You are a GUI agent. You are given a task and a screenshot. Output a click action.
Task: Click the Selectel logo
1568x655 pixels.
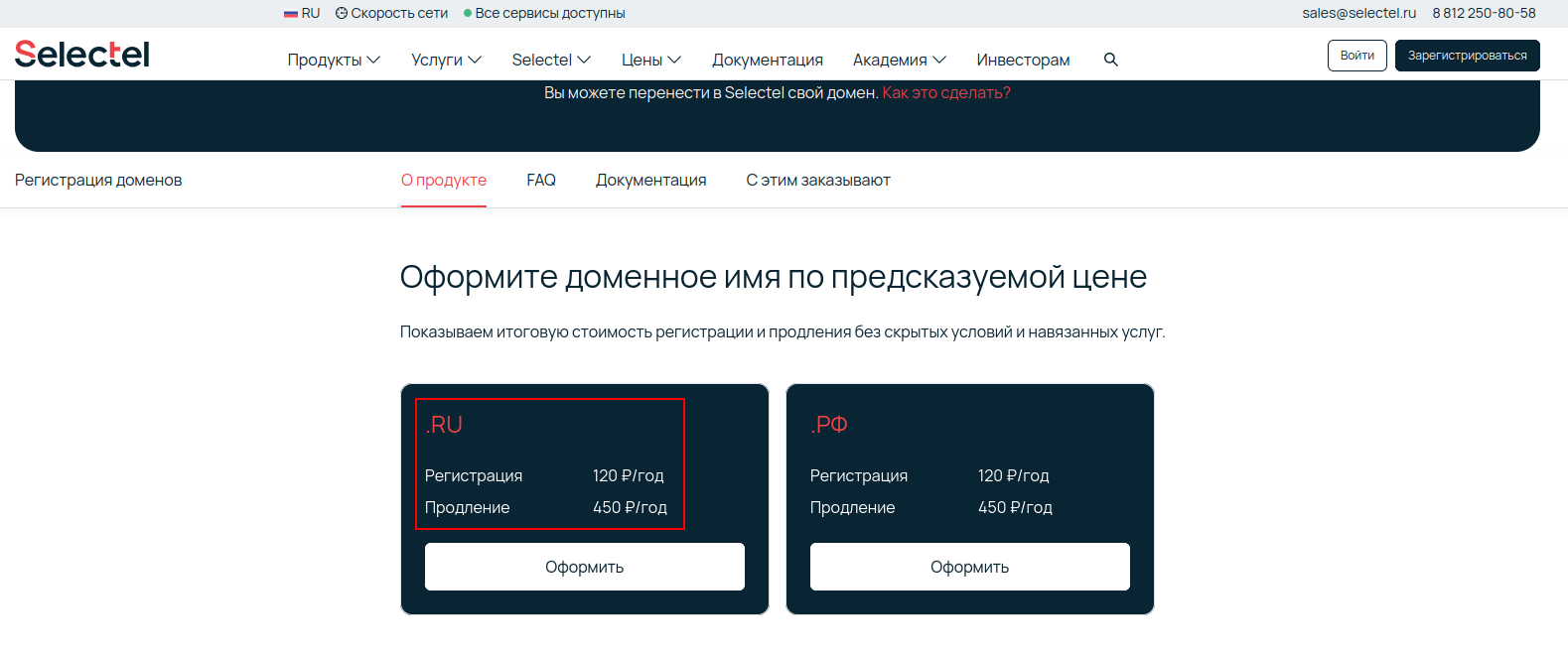pyautogui.click(x=82, y=55)
